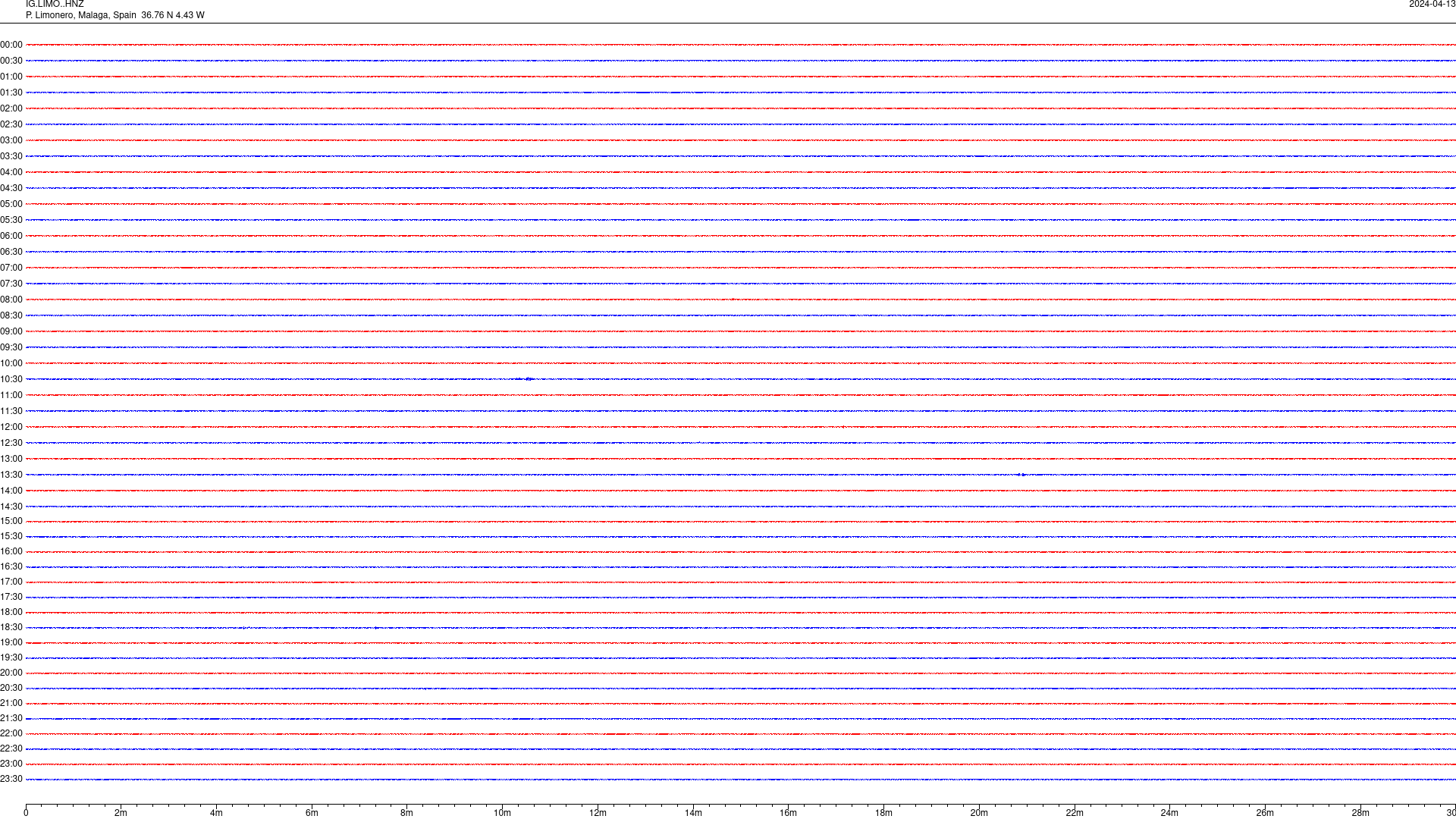Screen dimensions: 1456x819
Task: Select the 07:30 time row label
Action: [x=11, y=284]
